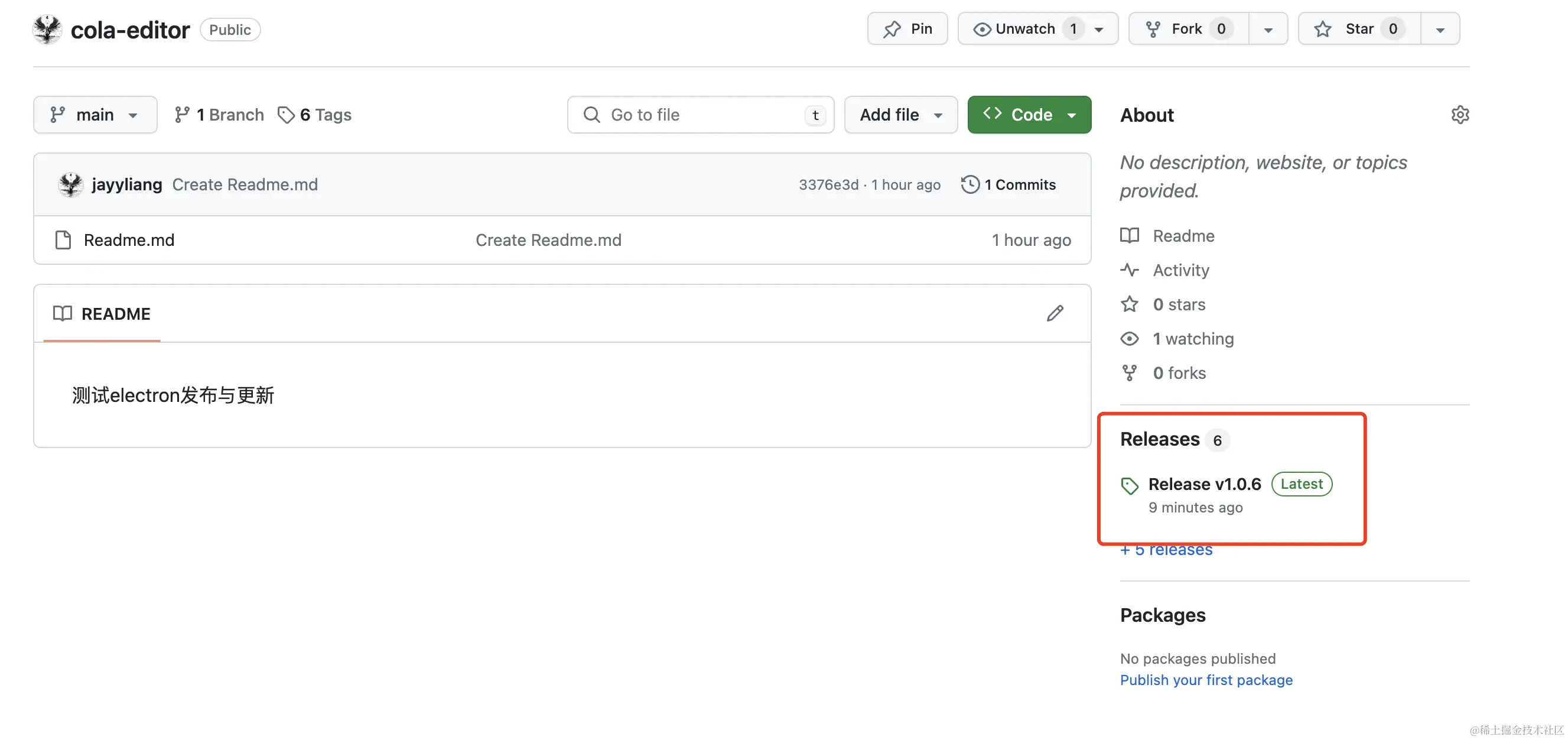The height and width of the screenshot is (740, 1568).
Task: Expand the green Code dropdown
Action: click(x=1029, y=115)
